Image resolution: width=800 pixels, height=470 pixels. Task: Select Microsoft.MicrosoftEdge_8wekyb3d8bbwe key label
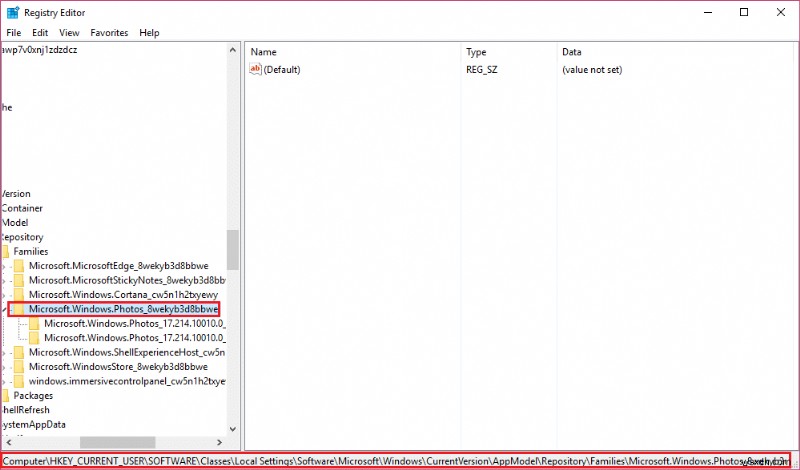pyautogui.click(x=118, y=266)
